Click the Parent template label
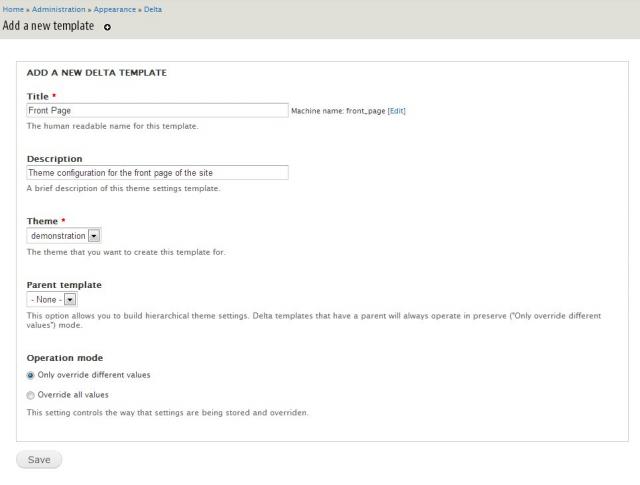This screenshot has height=485, width=640. 64,285
